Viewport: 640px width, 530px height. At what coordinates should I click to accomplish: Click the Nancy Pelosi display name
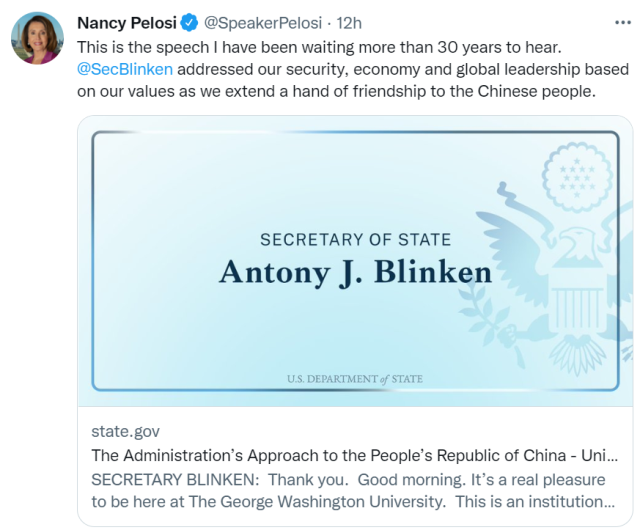[x=126, y=23]
